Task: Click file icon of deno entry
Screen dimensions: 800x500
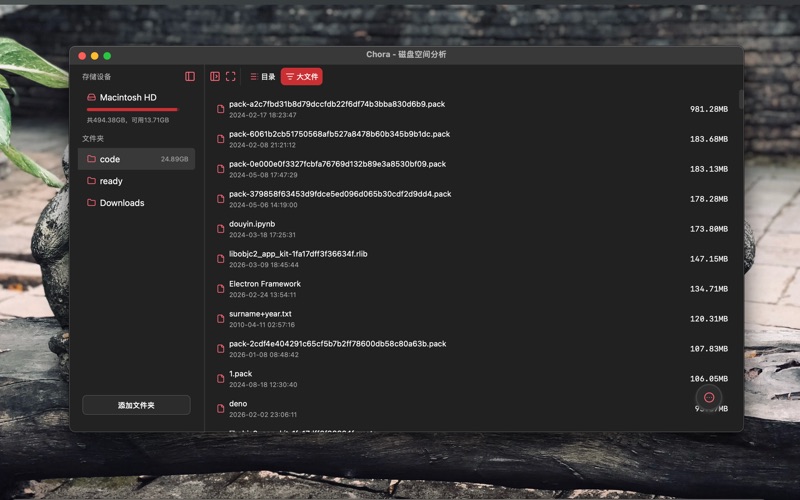Action: coord(221,408)
